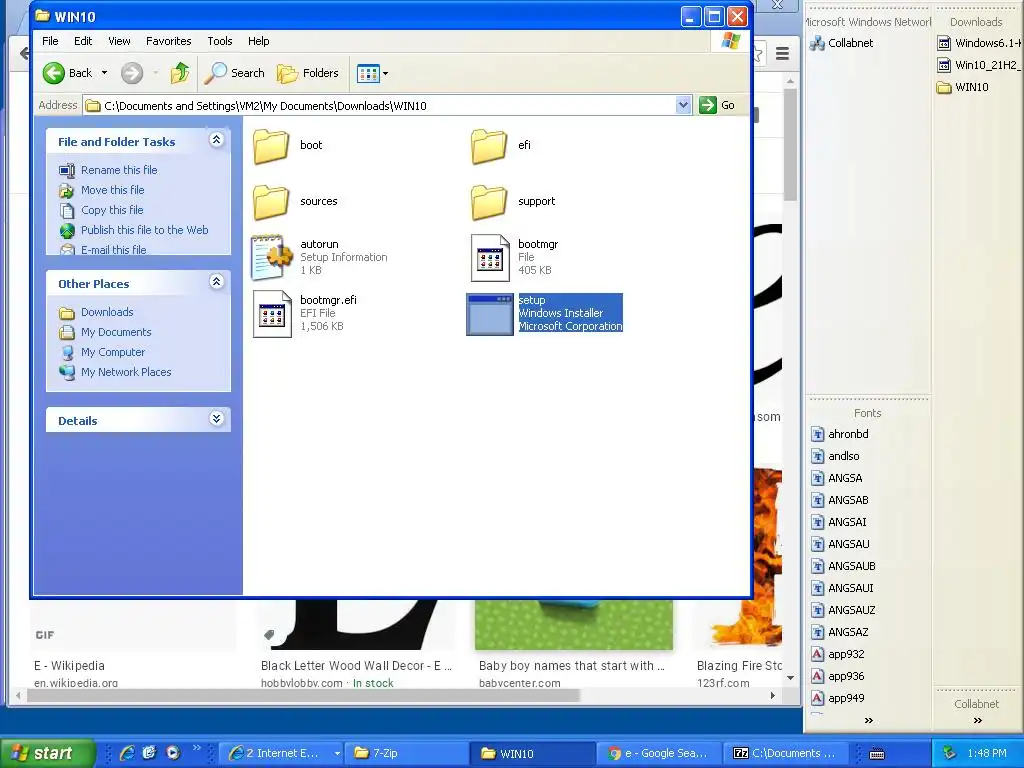Select the bootmgr file icon

490,257
